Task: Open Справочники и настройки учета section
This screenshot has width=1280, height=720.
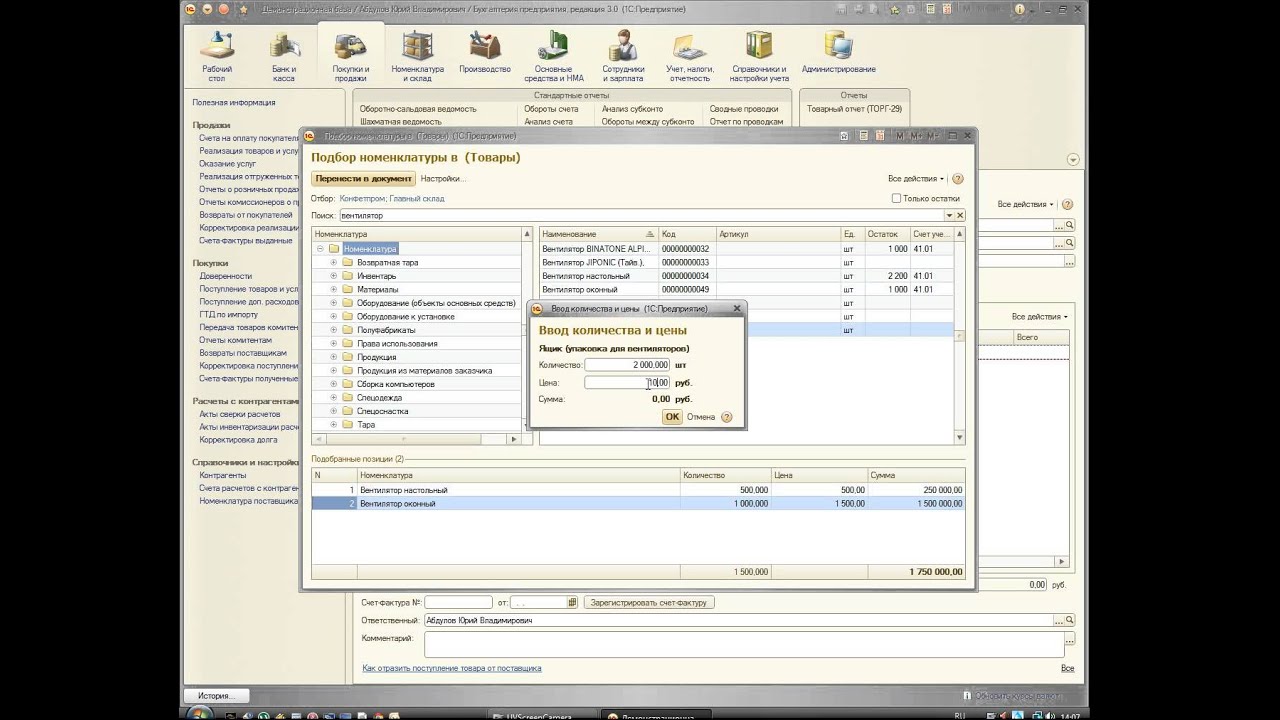Action: [759, 57]
